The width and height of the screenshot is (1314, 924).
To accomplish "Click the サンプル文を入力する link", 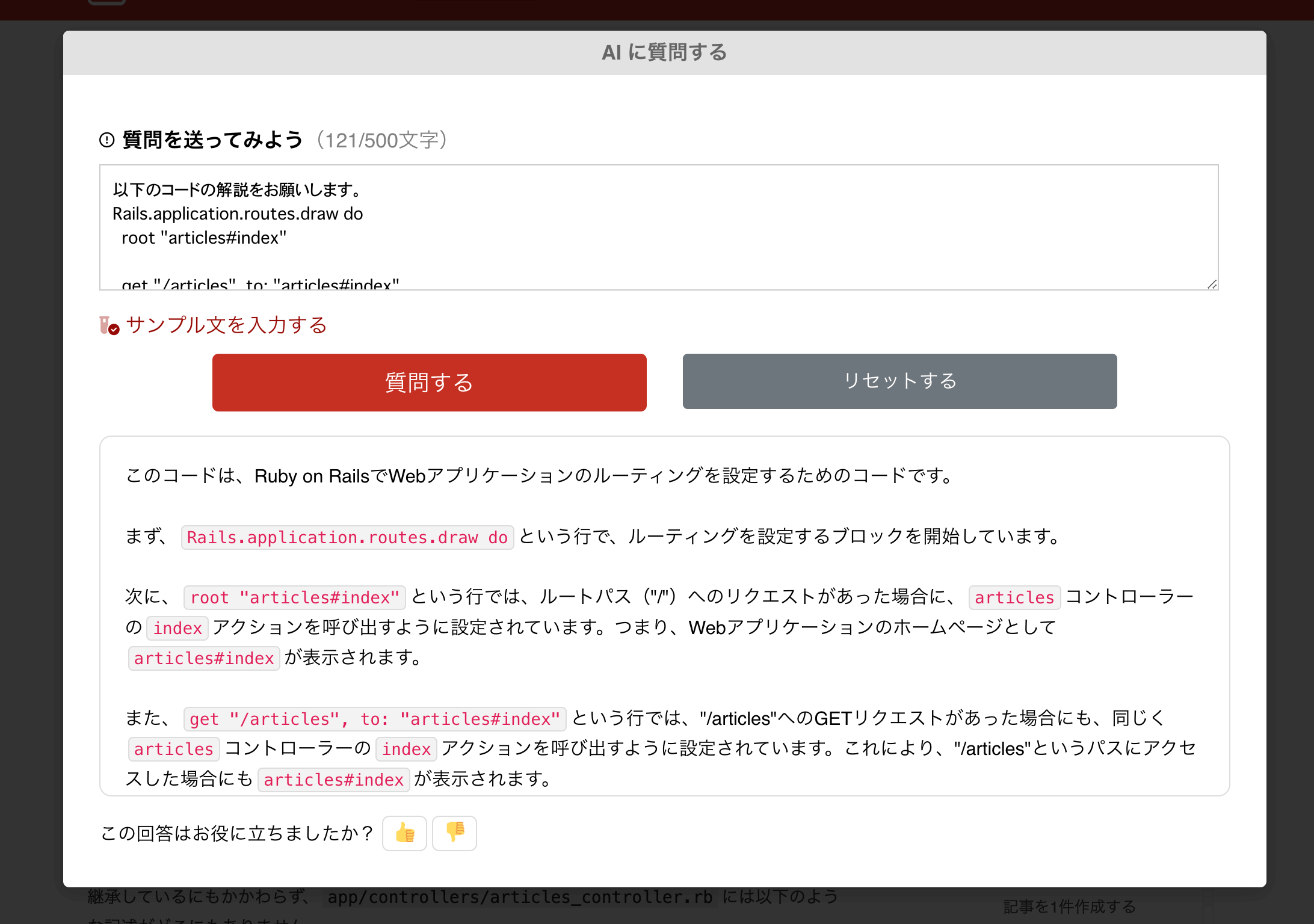I will click(x=226, y=325).
